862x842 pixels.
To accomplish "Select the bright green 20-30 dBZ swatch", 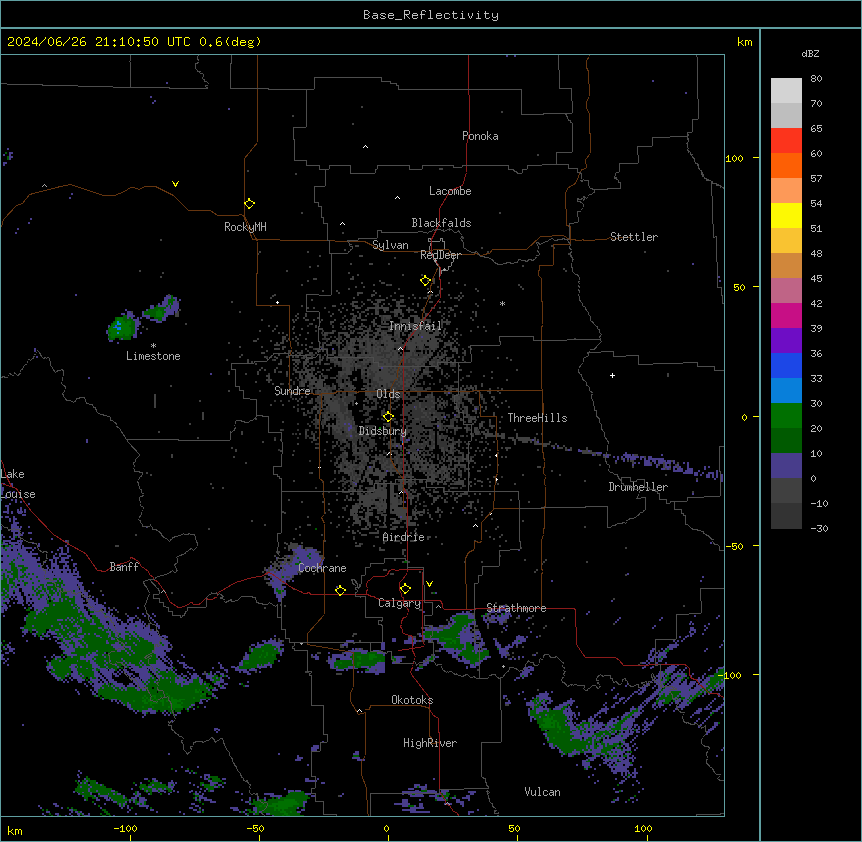I will coord(786,416).
